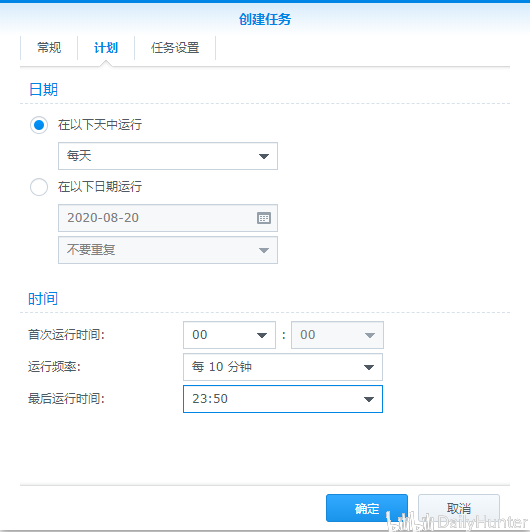Click the 日期 section heading
Image resolution: width=530 pixels, height=532 pixels.
[43, 90]
